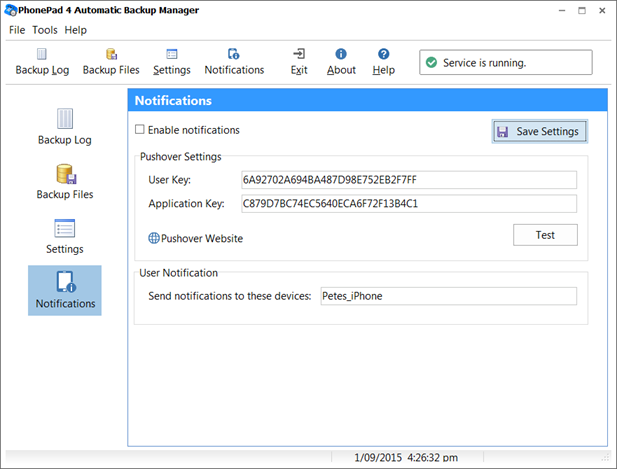Click the About info icon in toolbar
Image resolution: width=617 pixels, height=469 pixels.
[x=341, y=54]
